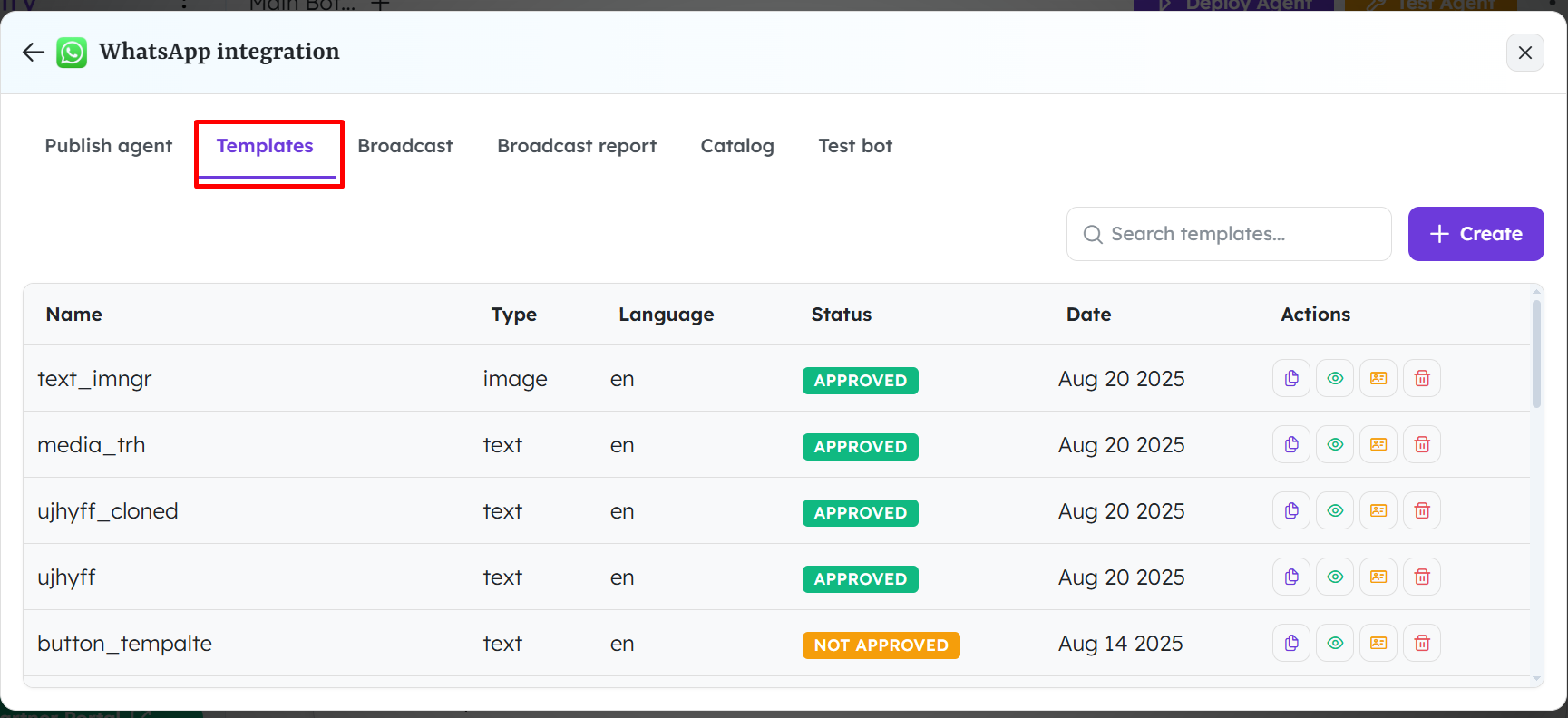Screen dimensions: 1568x718
Task: Click the ujhyff name cell
Action: click(66, 577)
